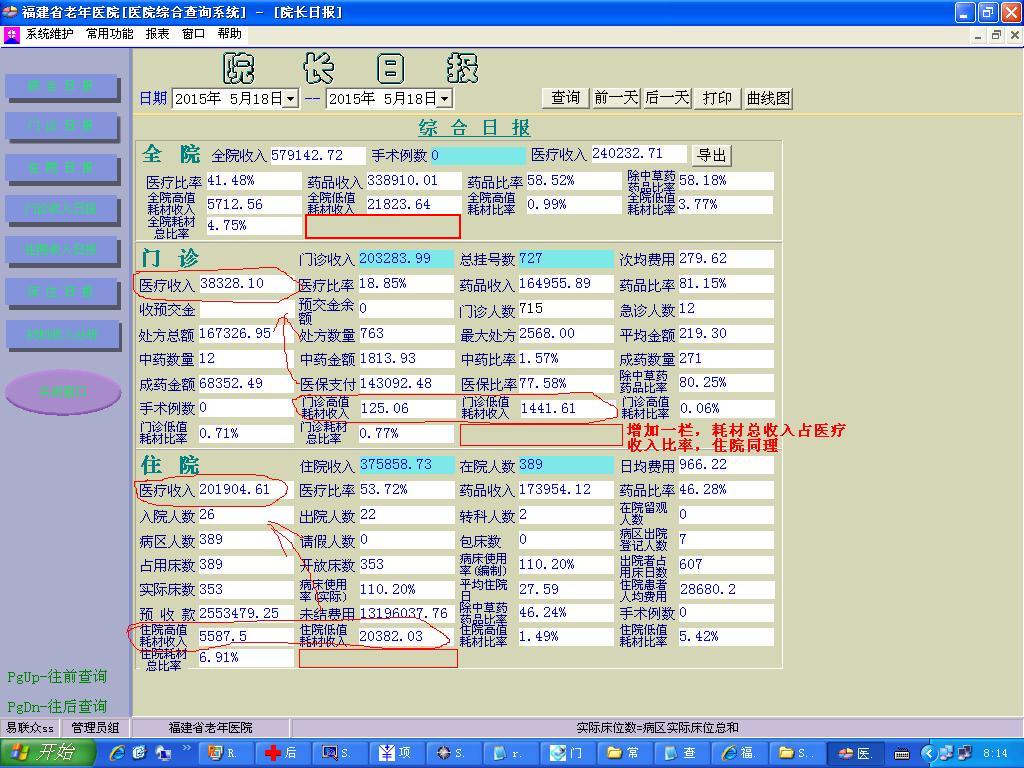Click the 门诊收入 value 203283.99
This screenshot has height=768, width=1024.
click(406, 259)
